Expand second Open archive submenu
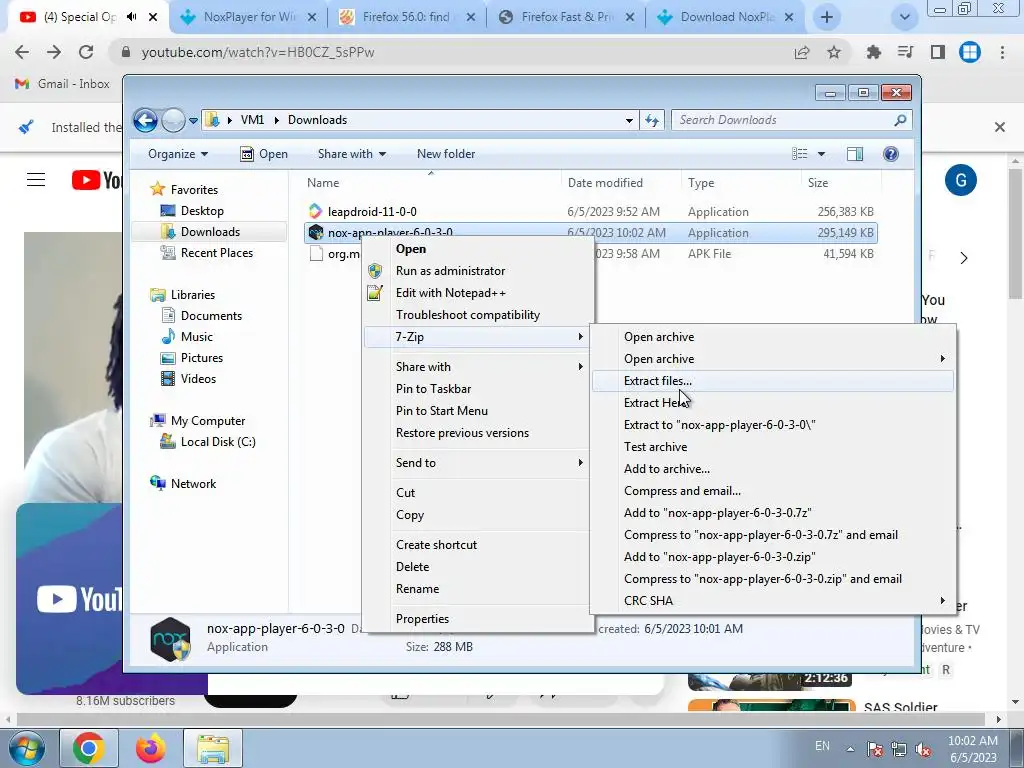This screenshot has width=1024, height=768. (942, 359)
